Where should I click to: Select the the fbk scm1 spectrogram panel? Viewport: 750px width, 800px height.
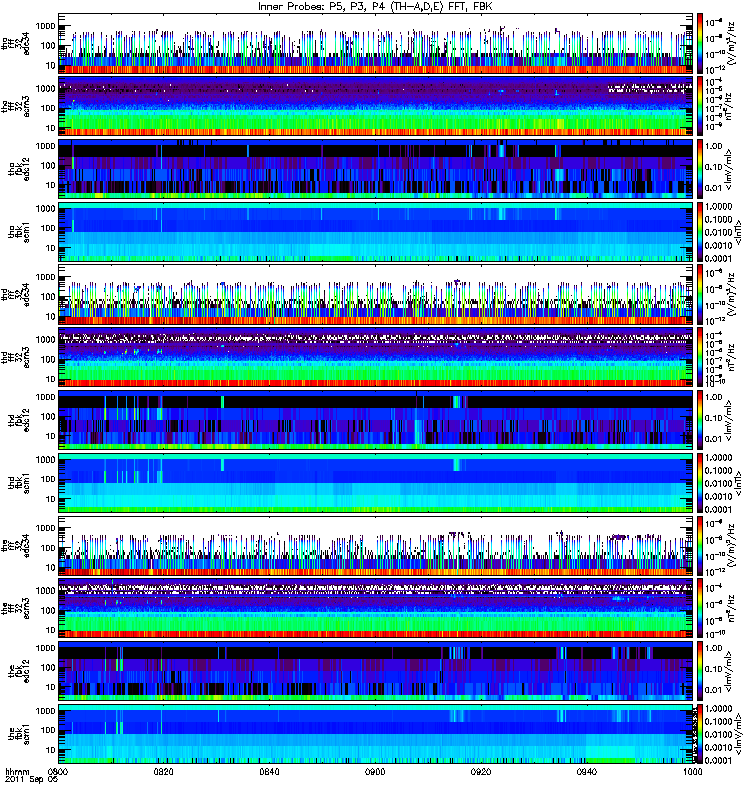coord(376,734)
